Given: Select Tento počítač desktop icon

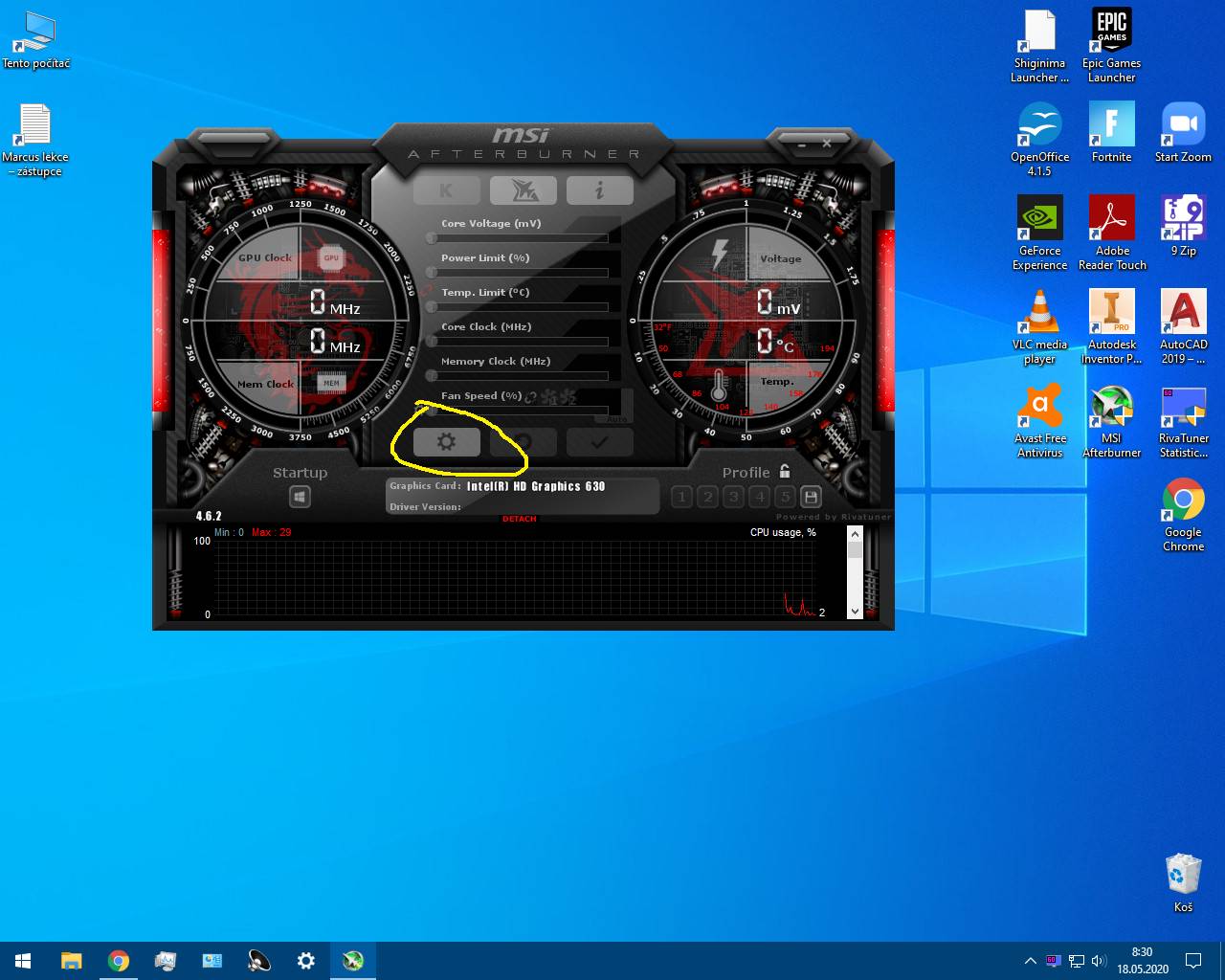Looking at the screenshot, I should click(35, 40).
